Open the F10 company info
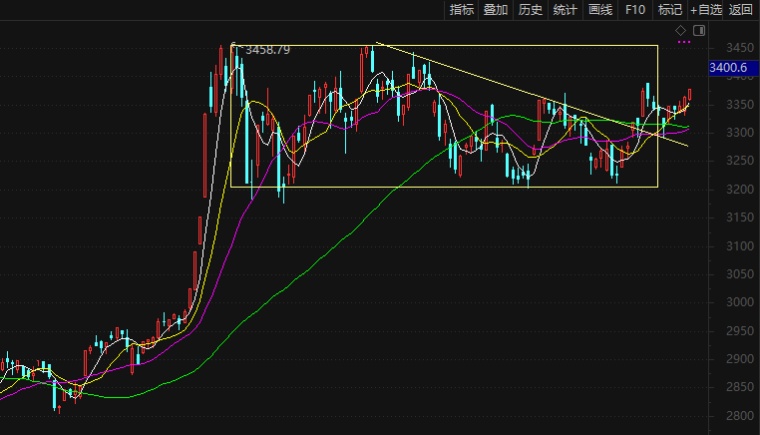Image resolution: width=760 pixels, height=435 pixels. [635, 10]
